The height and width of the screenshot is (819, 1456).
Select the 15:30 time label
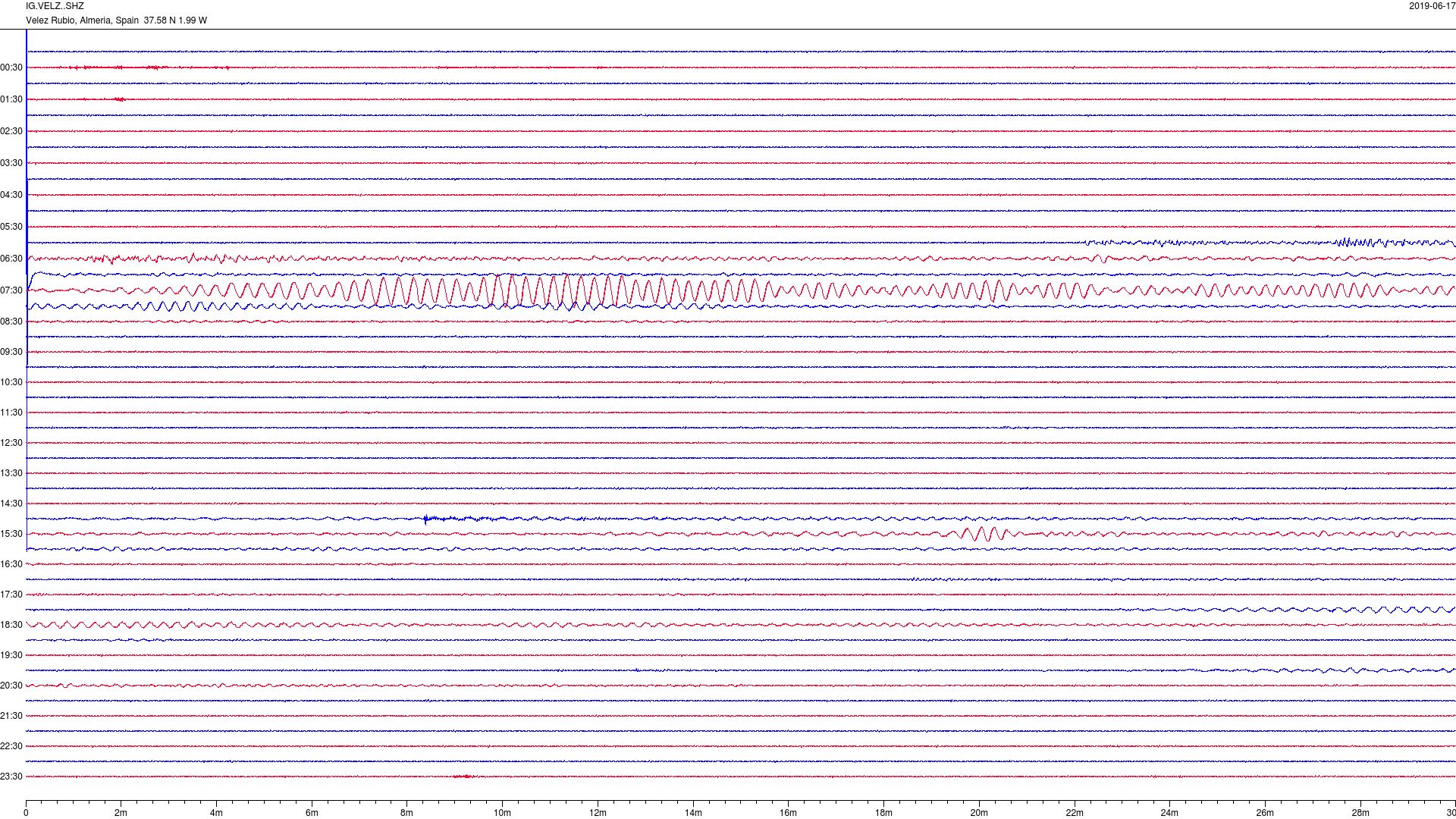click(11, 534)
